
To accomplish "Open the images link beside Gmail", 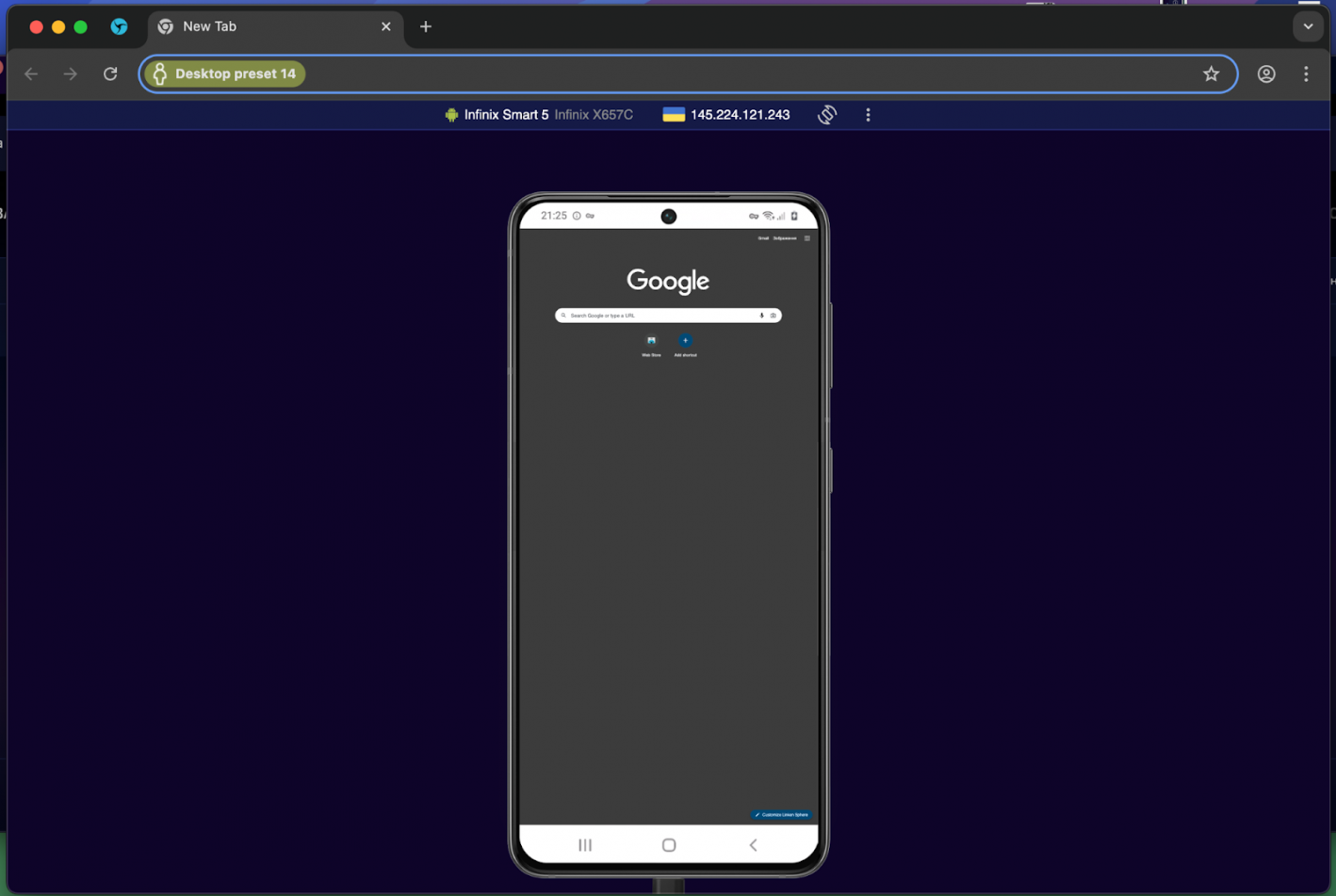I will 785,238.
